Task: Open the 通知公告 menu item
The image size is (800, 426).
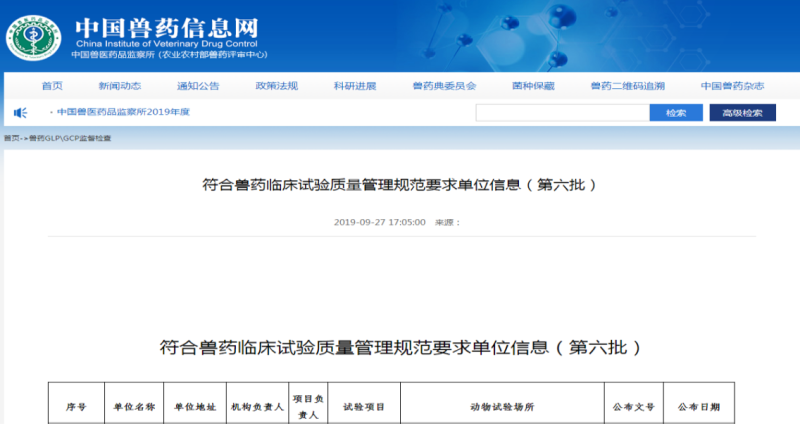Action: click(x=198, y=86)
